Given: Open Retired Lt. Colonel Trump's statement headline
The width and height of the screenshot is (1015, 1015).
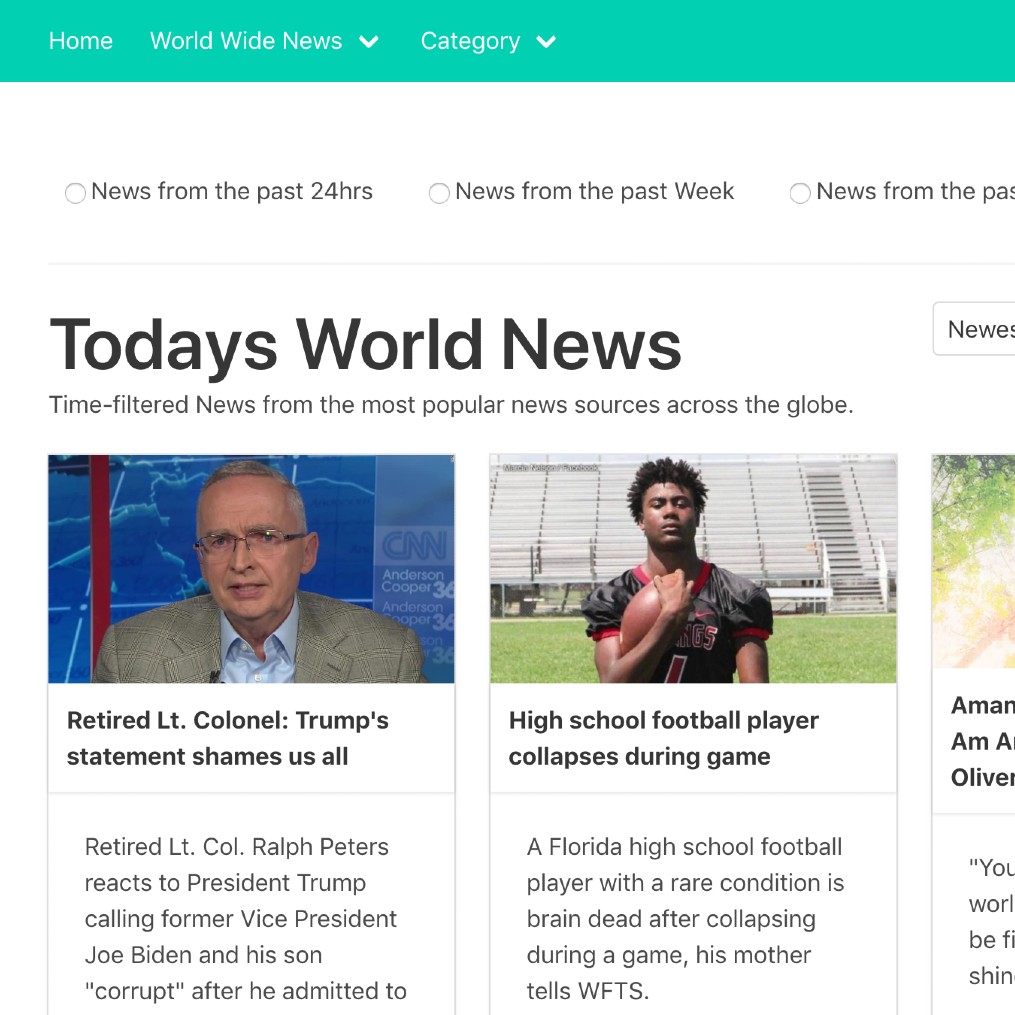Looking at the screenshot, I should point(227,738).
